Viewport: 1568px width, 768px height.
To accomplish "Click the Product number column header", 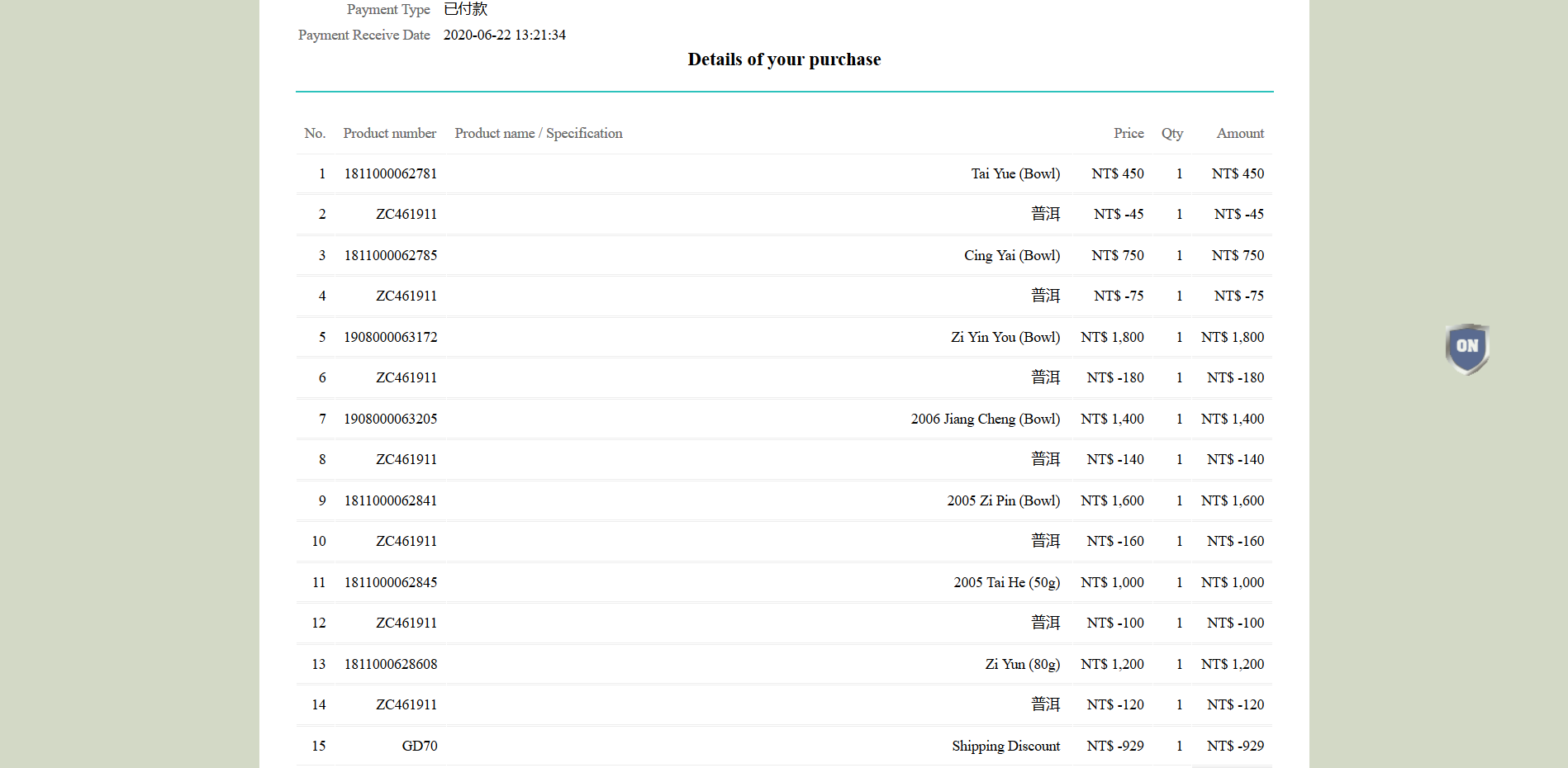I will point(389,134).
